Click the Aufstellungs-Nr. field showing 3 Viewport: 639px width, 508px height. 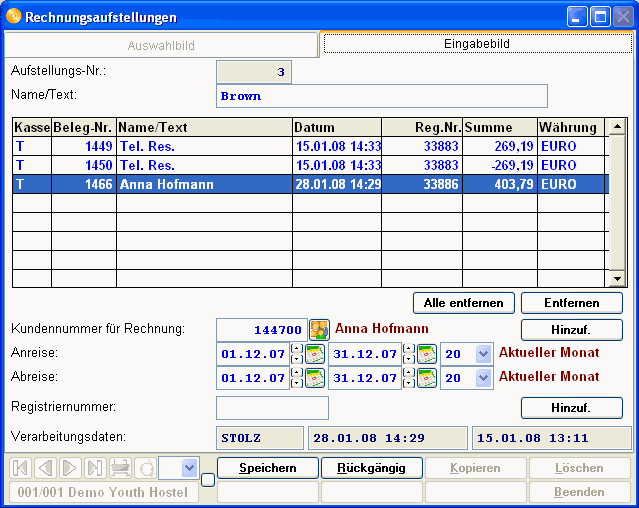pos(254,72)
